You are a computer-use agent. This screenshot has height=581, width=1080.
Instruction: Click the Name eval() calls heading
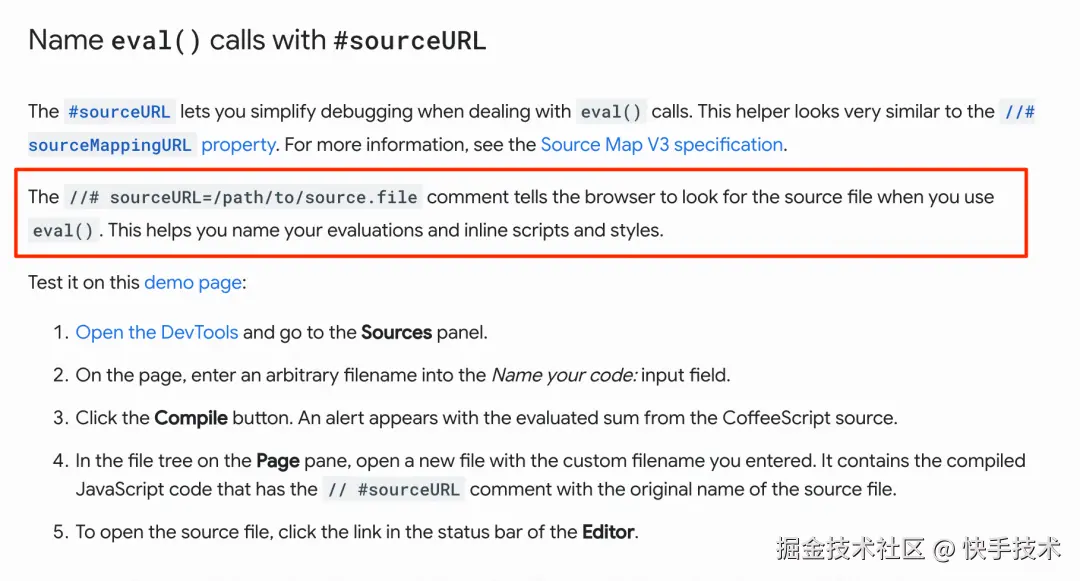tap(257, 40)
